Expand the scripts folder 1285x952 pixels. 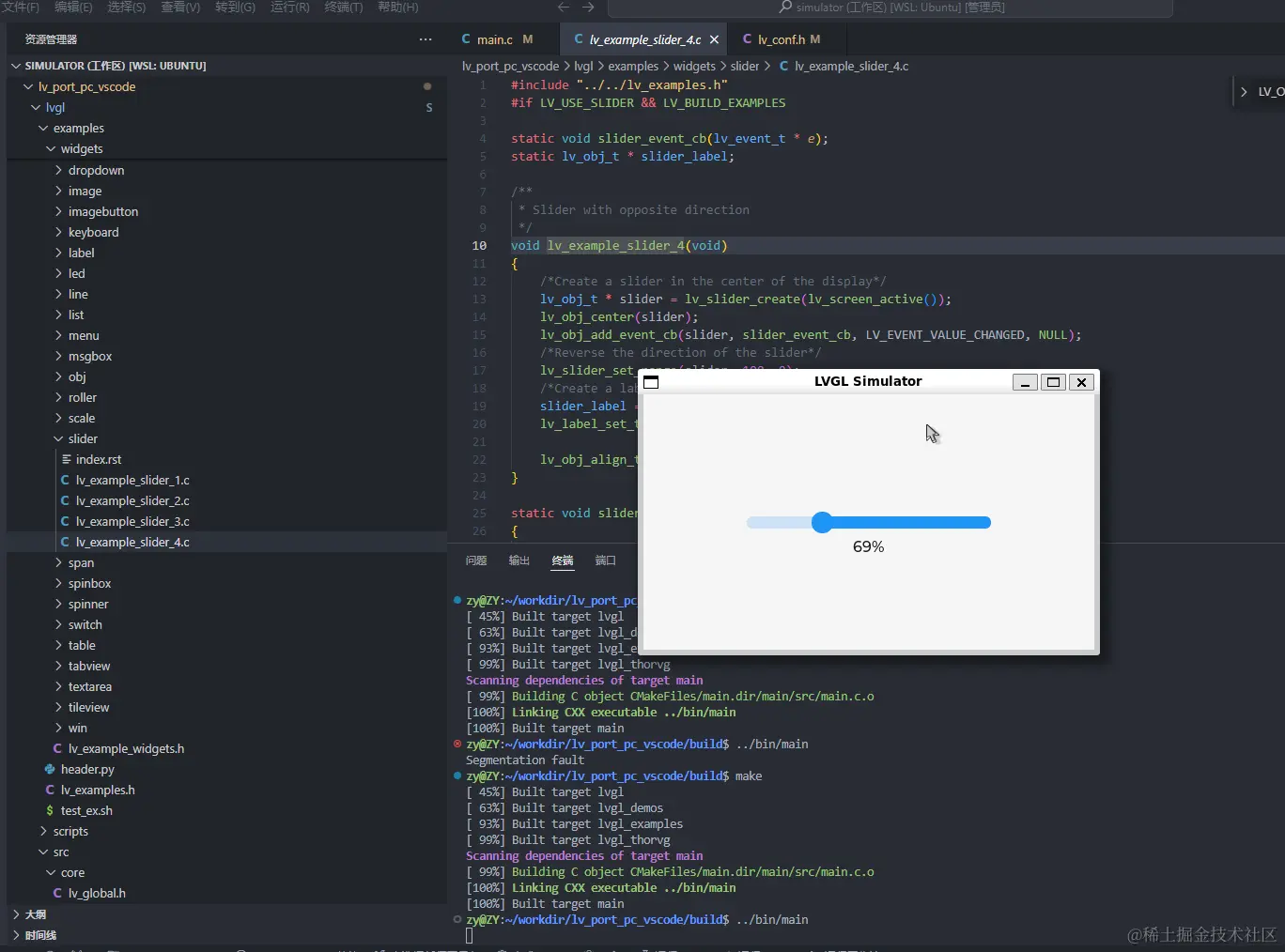43,831
